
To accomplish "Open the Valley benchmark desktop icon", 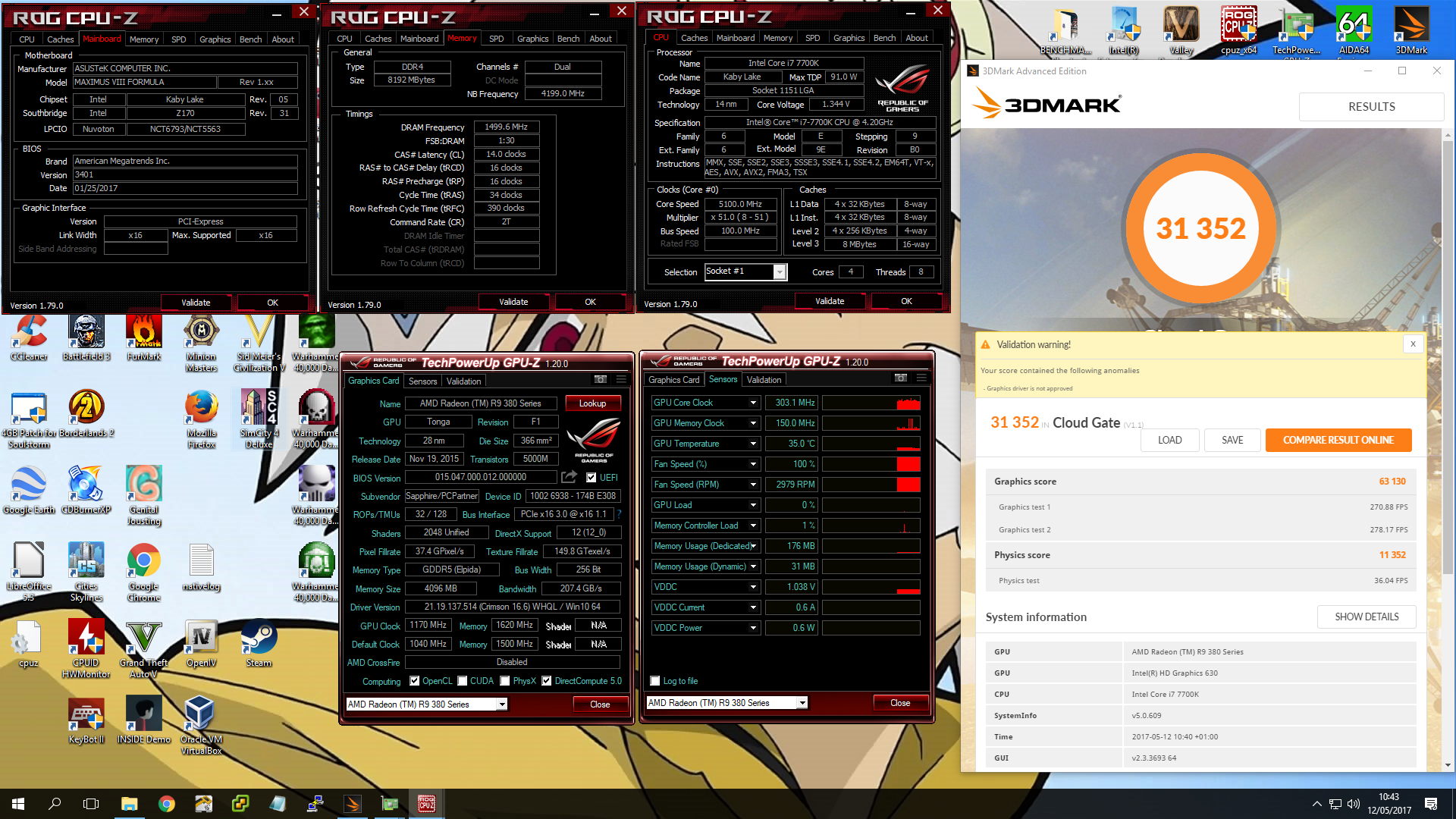I will (1181, 30).
